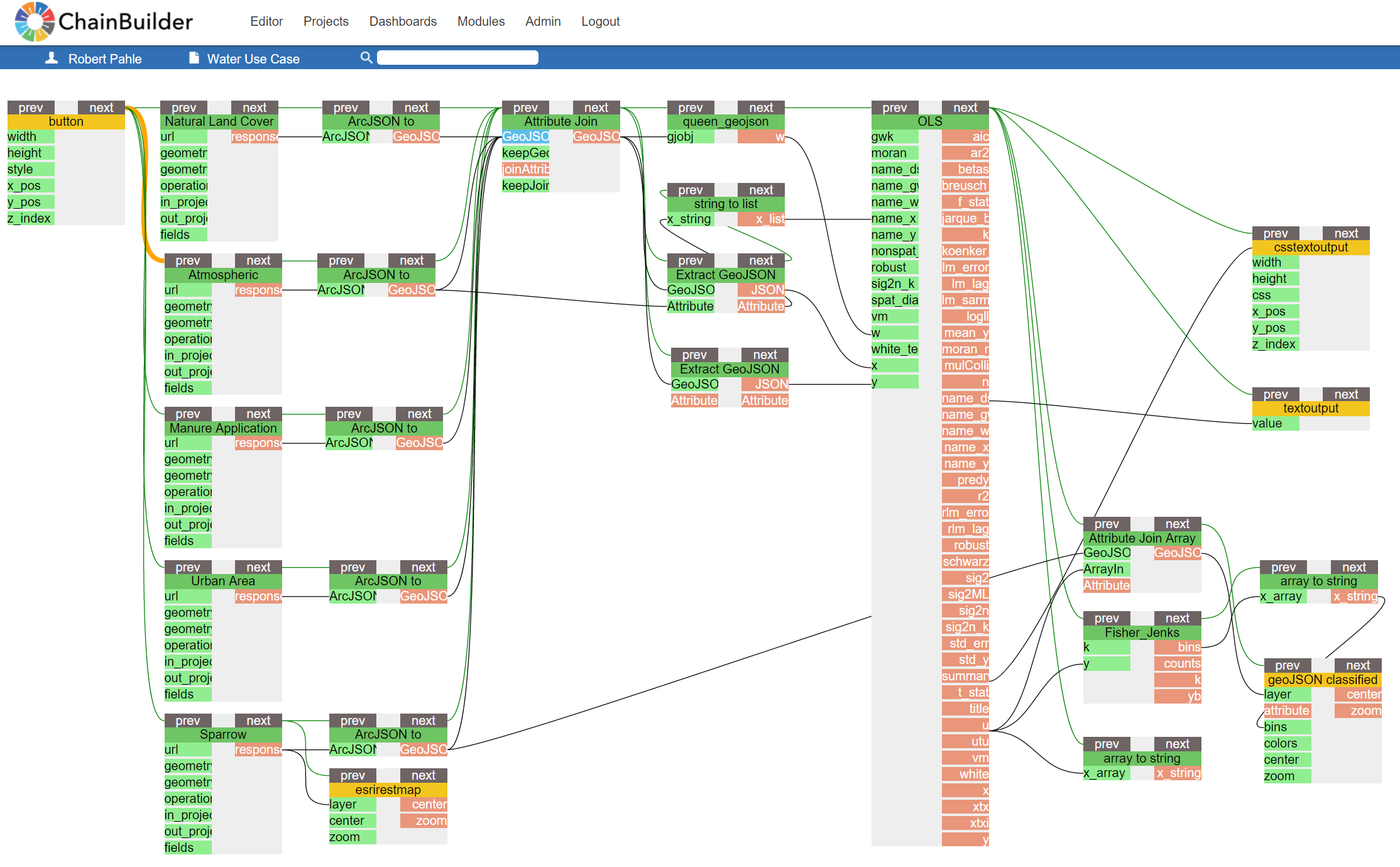Screen dimensions: 1400x867
Task: Open the Editor menu
Action: tap(266, 21)
